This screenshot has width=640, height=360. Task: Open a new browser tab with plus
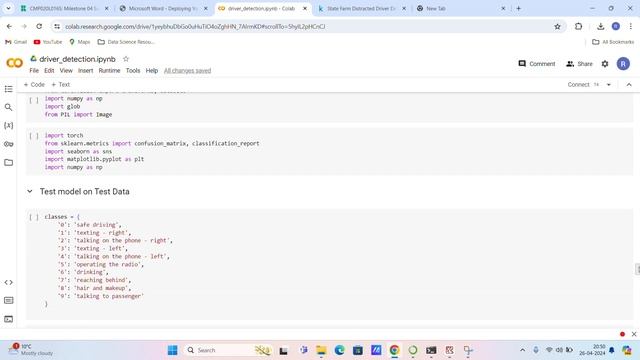point(518,8)
